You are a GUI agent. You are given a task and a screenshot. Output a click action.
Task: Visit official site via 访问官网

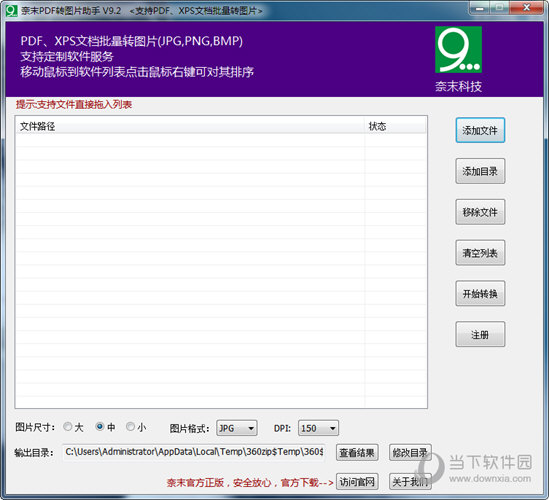point(357,482)
